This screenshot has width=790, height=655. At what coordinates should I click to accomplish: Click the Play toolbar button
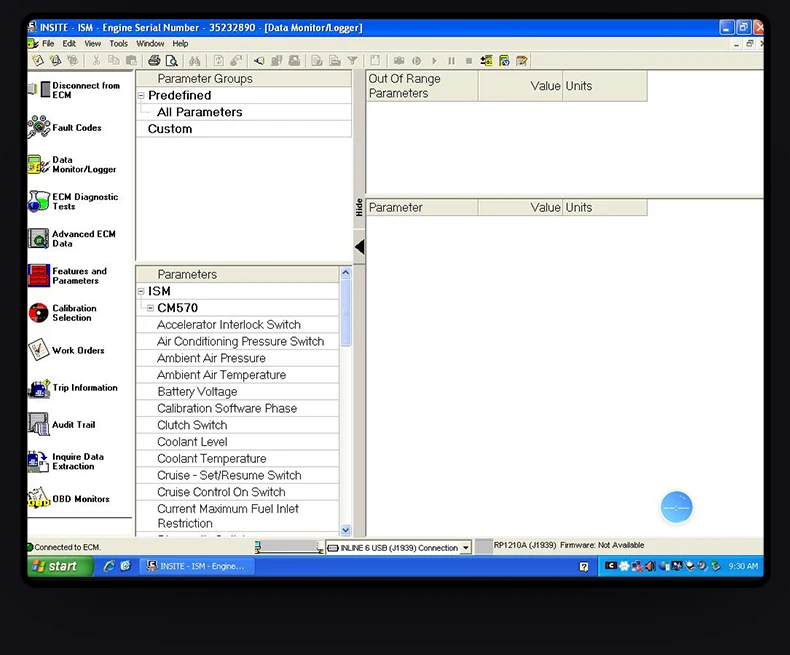tap(434, 61)
